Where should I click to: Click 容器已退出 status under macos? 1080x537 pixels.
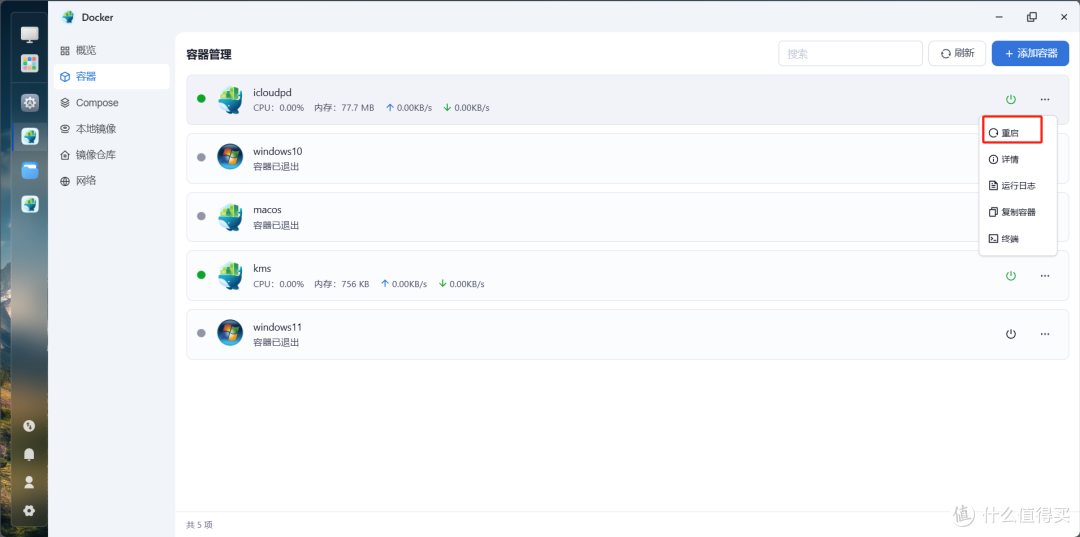click(276, 225)
